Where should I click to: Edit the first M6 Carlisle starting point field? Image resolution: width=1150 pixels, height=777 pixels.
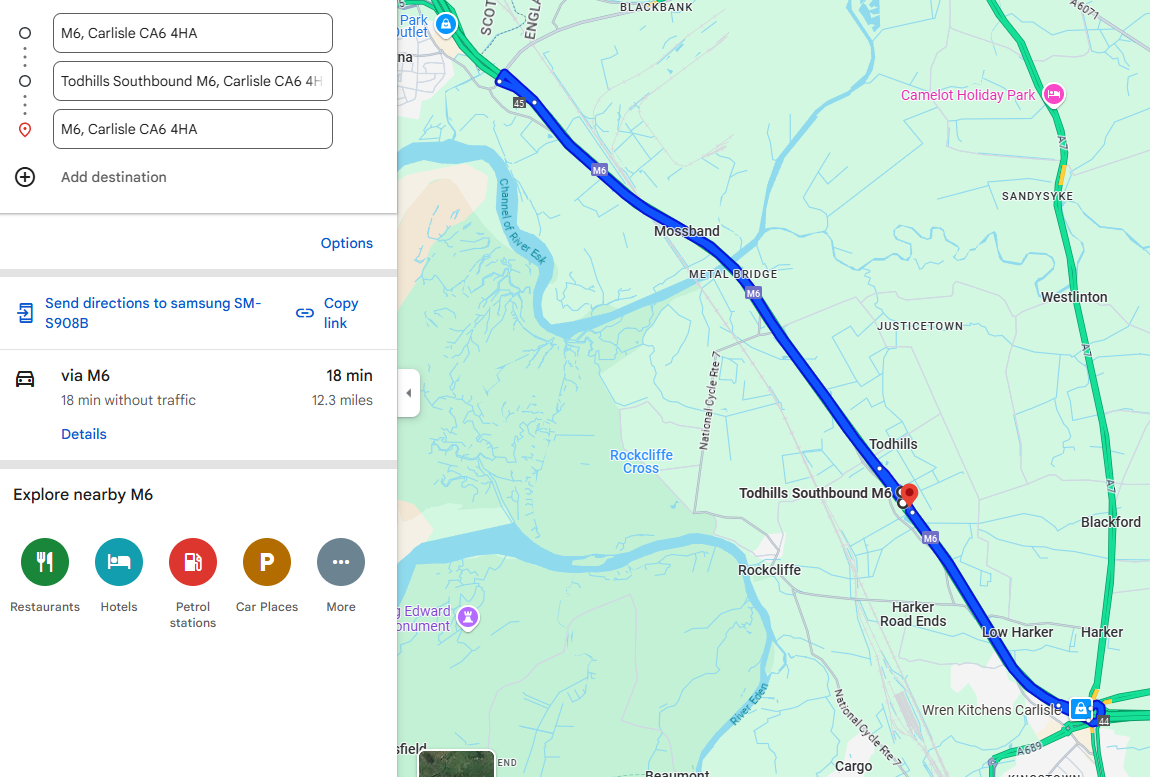coord(193,33)
